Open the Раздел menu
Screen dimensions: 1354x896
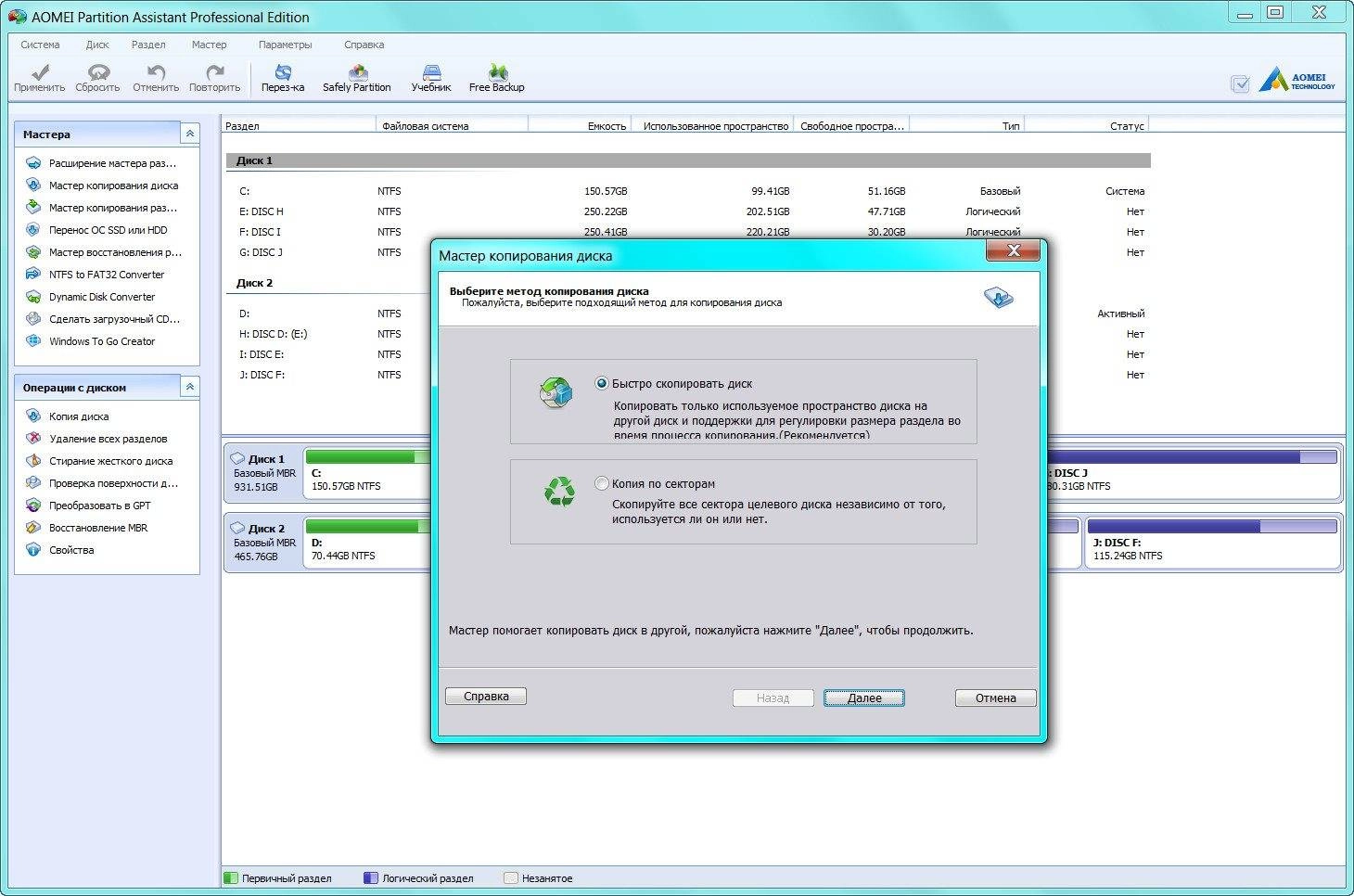pos(148,45)
